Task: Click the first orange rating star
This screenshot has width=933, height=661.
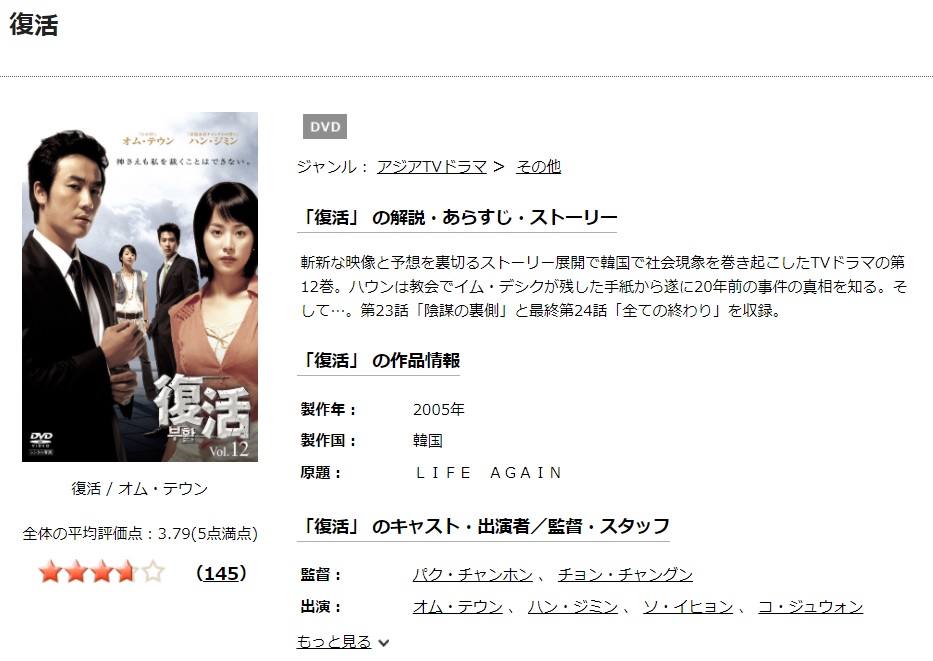Action: point(51,572)
